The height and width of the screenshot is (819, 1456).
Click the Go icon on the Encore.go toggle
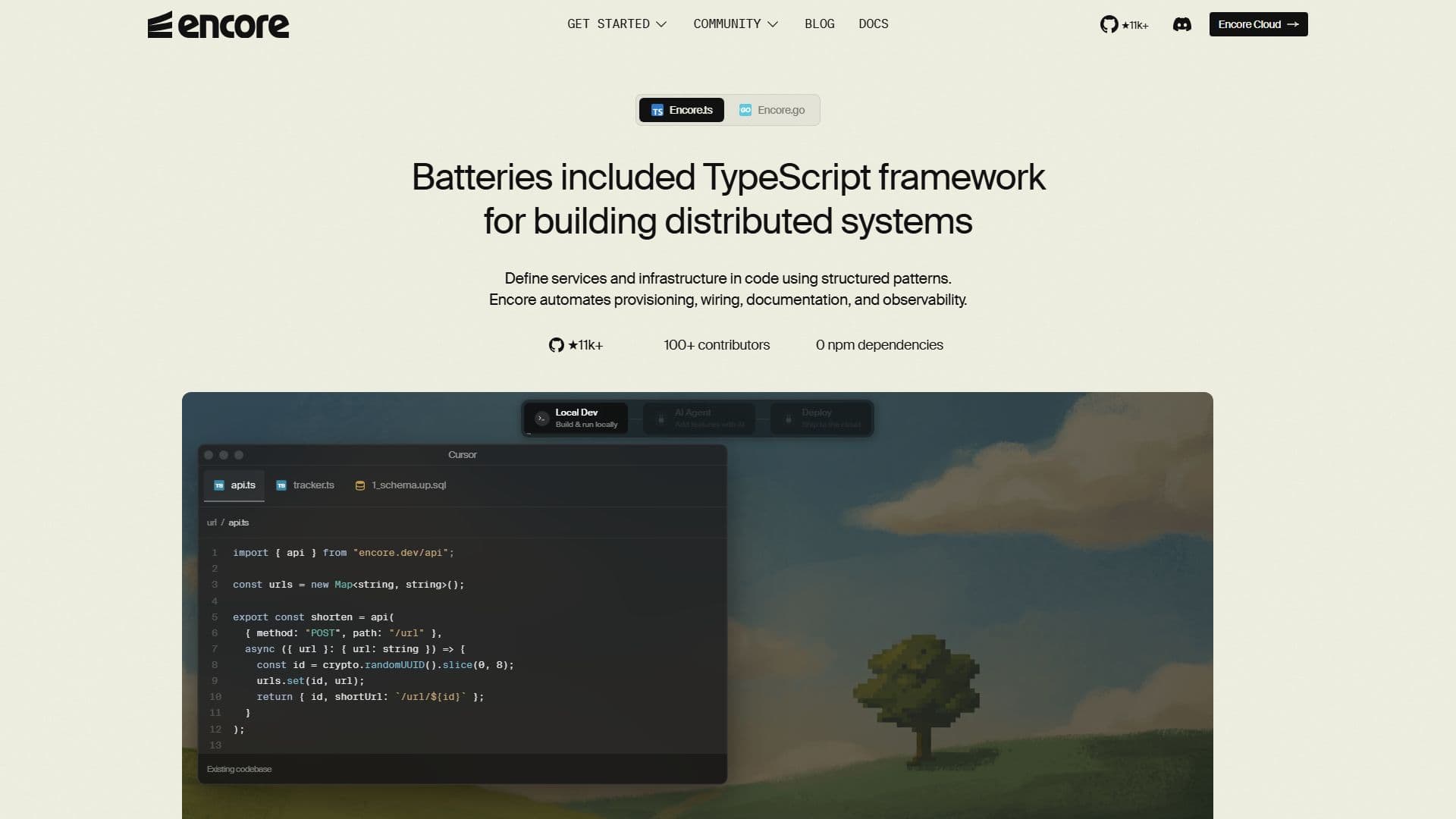(745, 110)
